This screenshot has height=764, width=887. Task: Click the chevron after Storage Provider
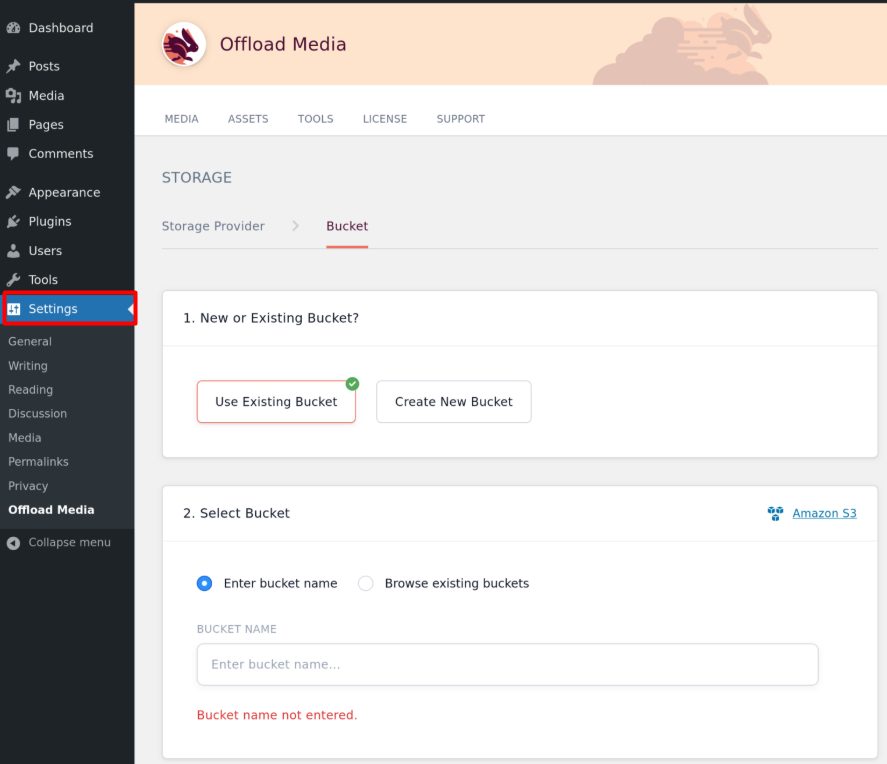[x=295, y=226]
